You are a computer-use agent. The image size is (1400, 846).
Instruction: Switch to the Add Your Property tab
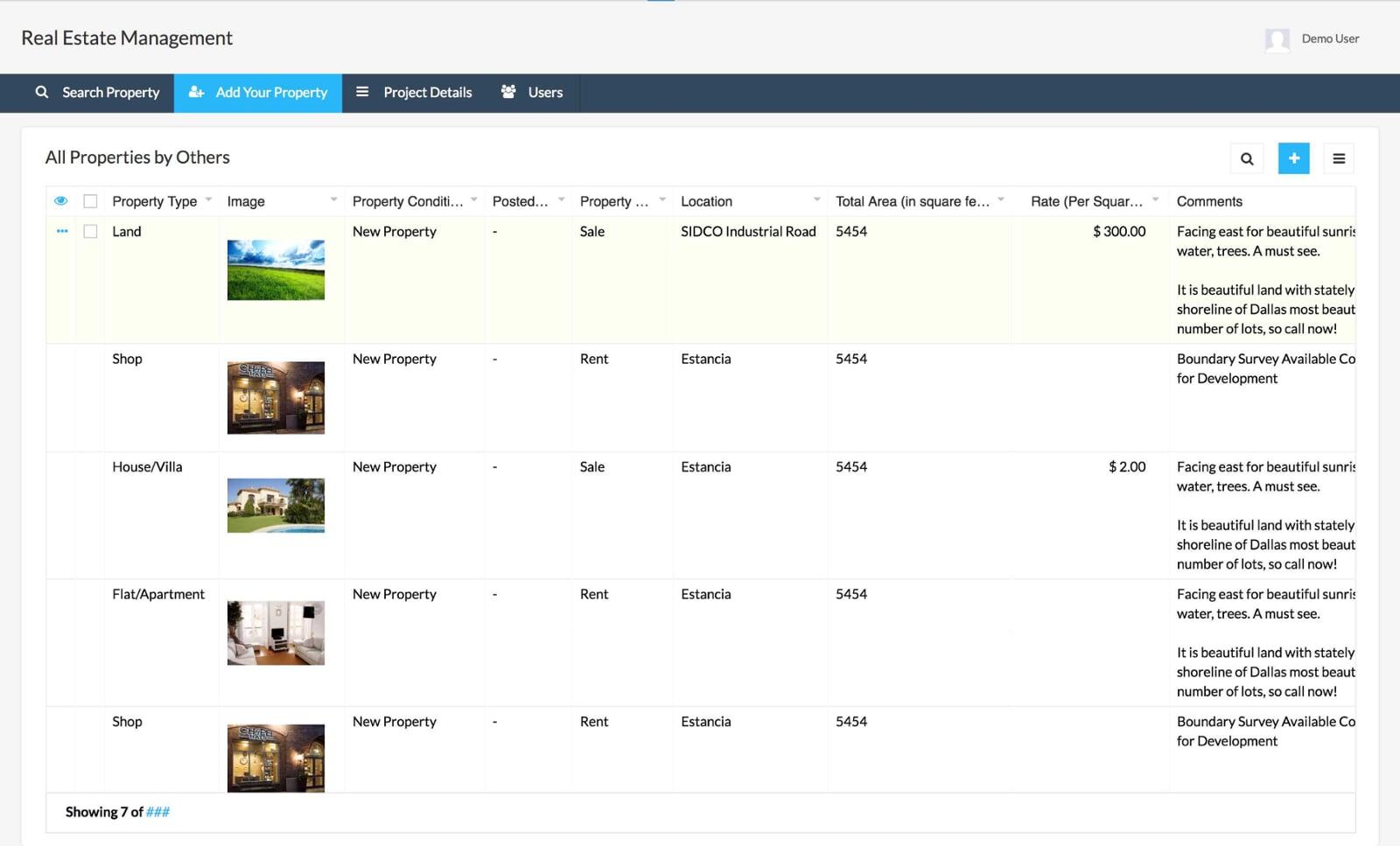(258, 93)
